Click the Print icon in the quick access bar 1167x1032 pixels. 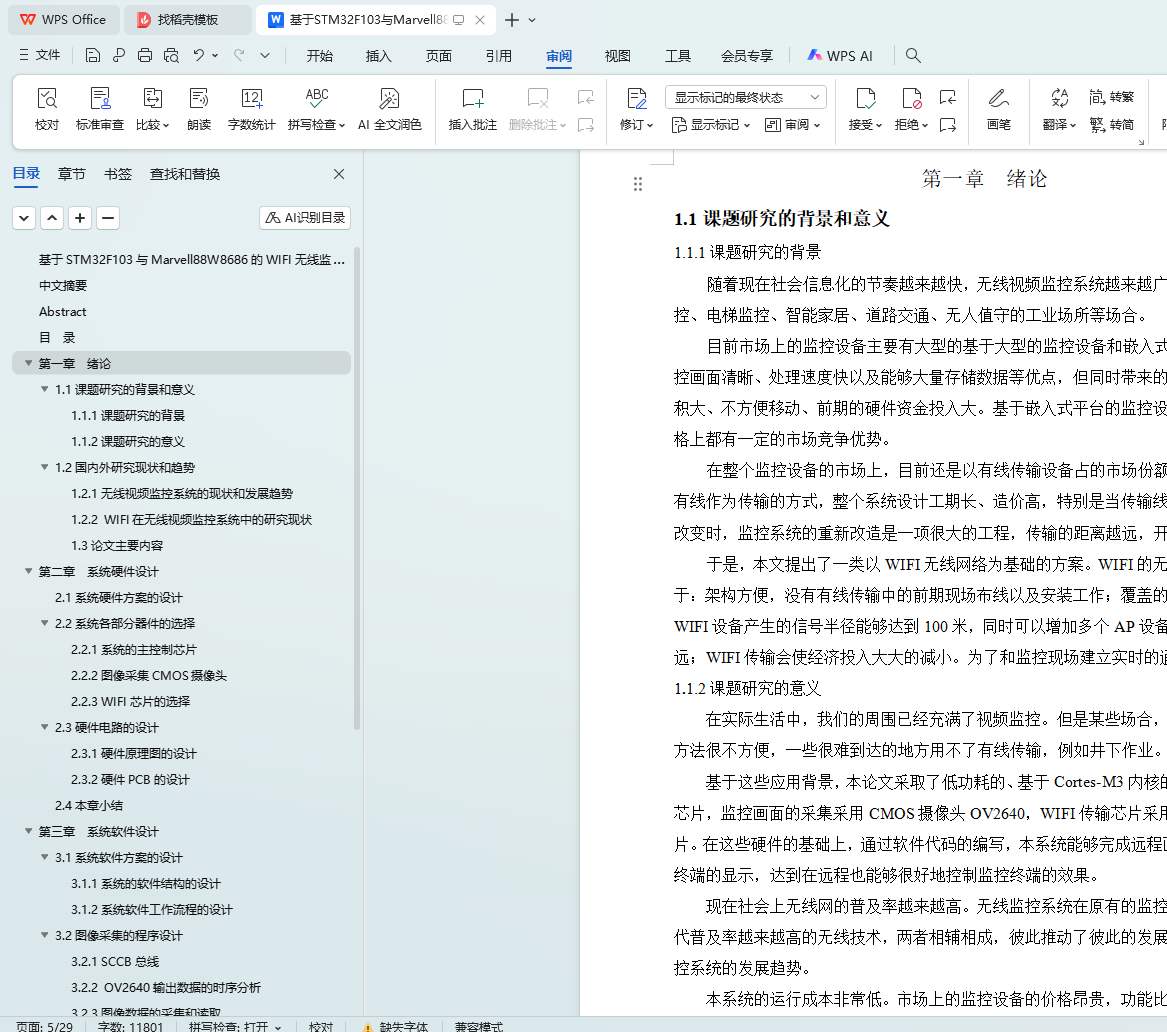(x=145, y=55)
